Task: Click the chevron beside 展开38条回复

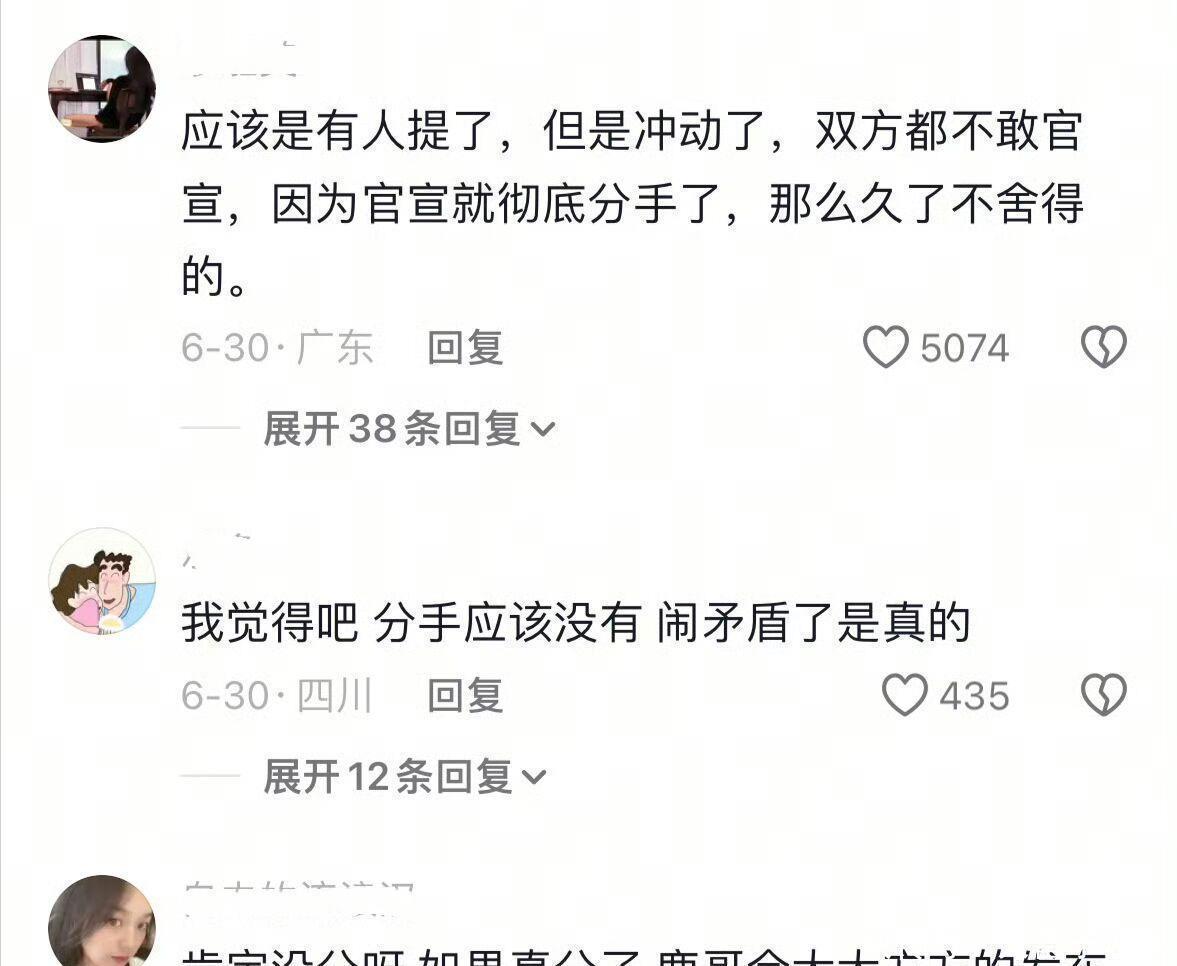Action: [x=543, y=430]
